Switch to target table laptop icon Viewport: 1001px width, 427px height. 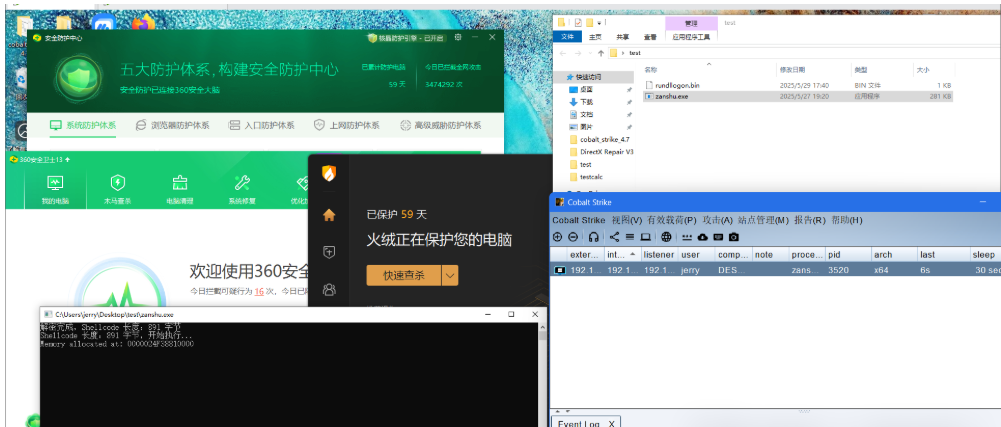[x=645, y=237]
